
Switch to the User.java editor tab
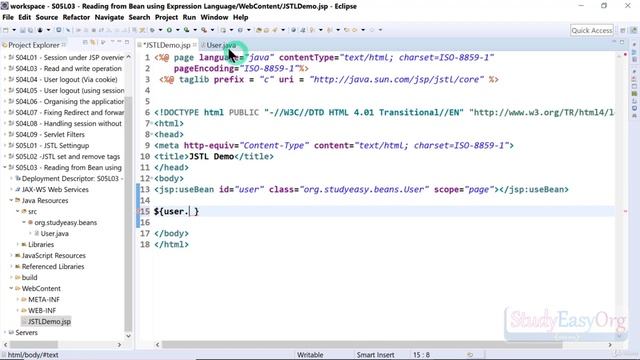221,45
